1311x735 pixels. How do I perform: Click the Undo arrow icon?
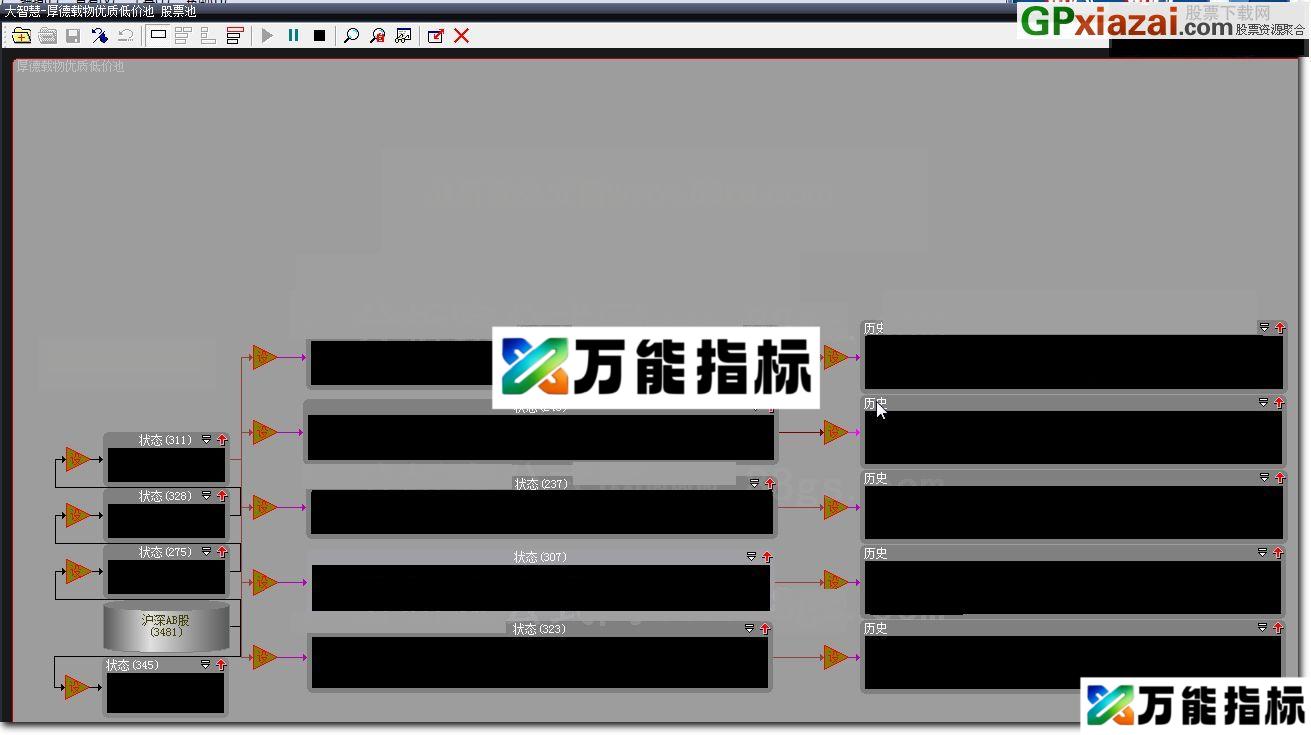tap(124, 36)
